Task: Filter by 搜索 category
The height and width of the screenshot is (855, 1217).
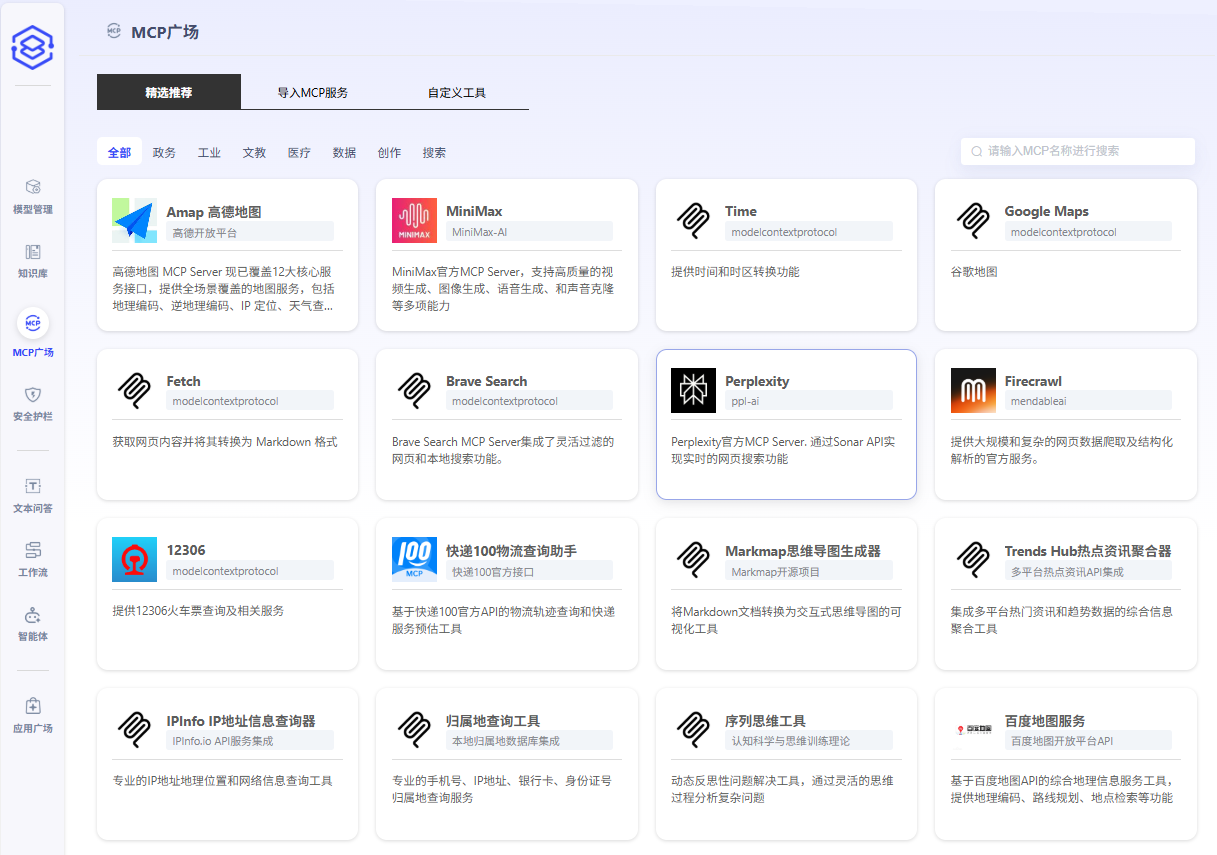Action: tap(434, 153)
